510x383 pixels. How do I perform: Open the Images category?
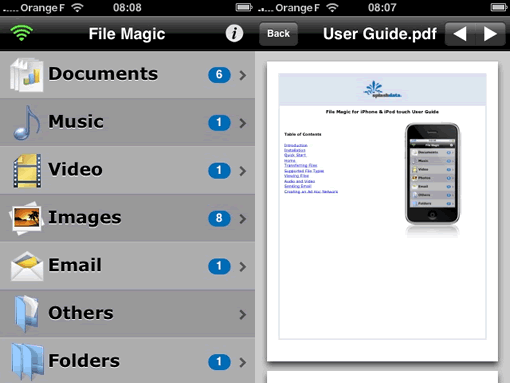(x=127, y=218)
